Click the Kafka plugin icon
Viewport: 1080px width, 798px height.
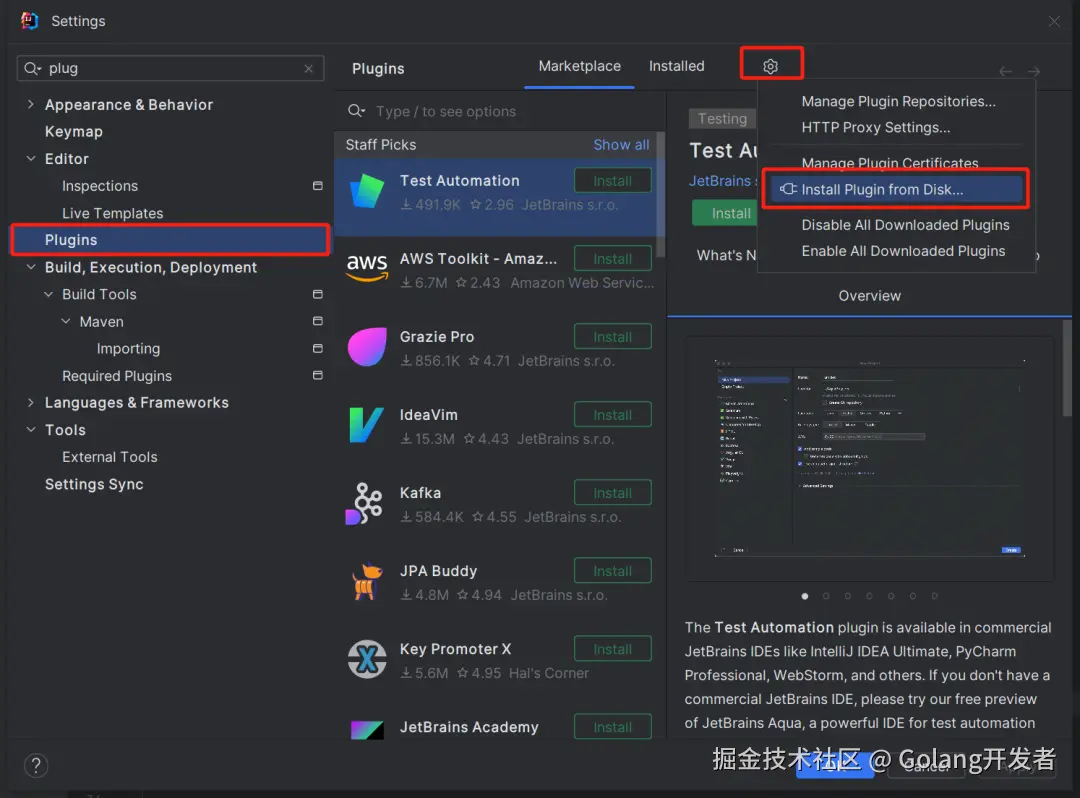click(365, 503)
